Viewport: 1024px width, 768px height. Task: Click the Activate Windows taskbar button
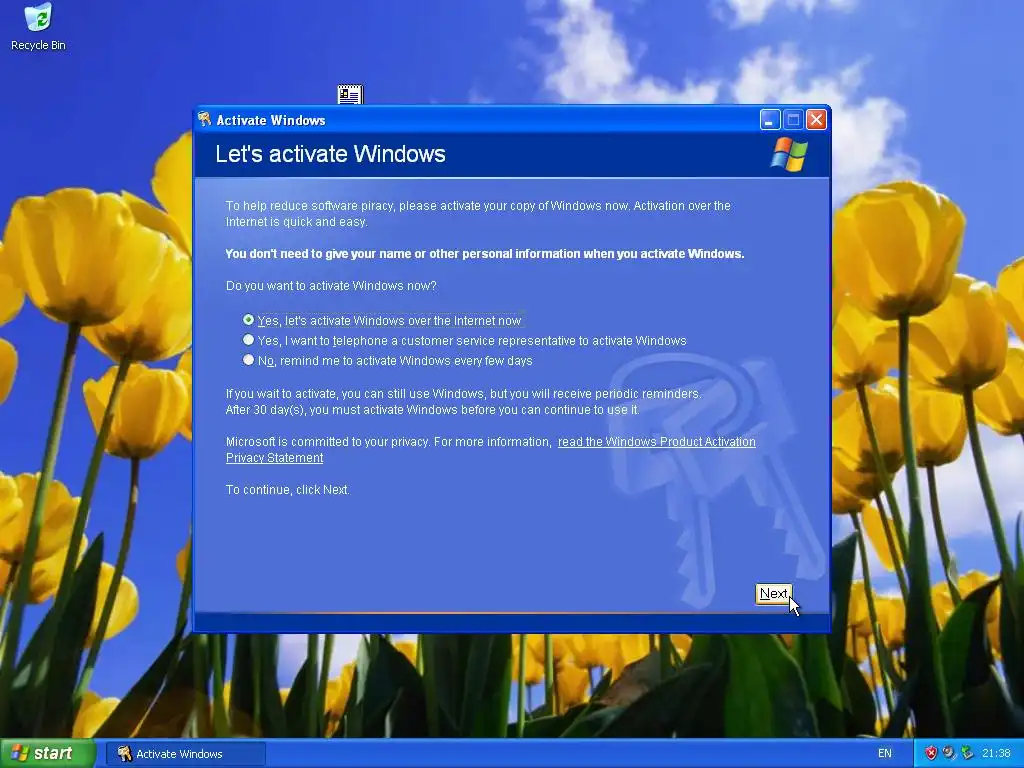(185, 754)
